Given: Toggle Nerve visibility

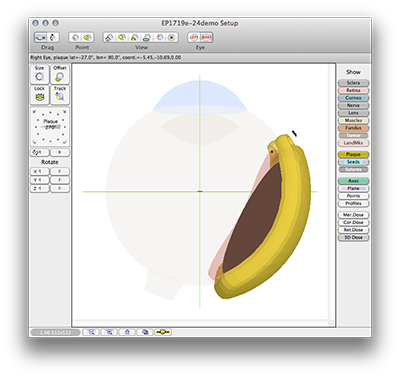Looking at the screenshot, I should coord(353,105).
